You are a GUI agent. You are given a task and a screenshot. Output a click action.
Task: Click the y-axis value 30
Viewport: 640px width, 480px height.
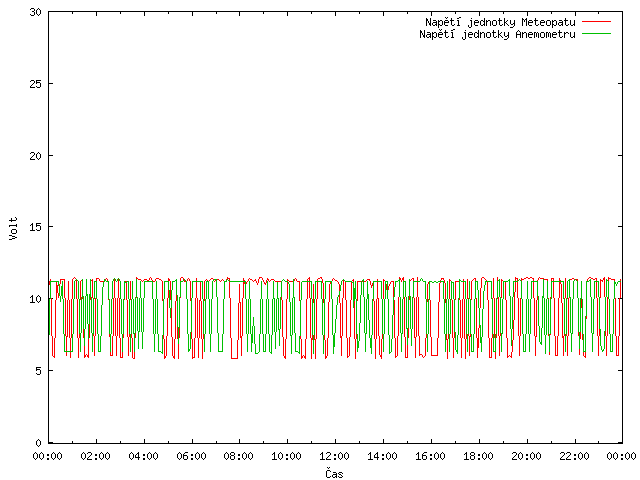pyautogui.click(x=36, y=12)
